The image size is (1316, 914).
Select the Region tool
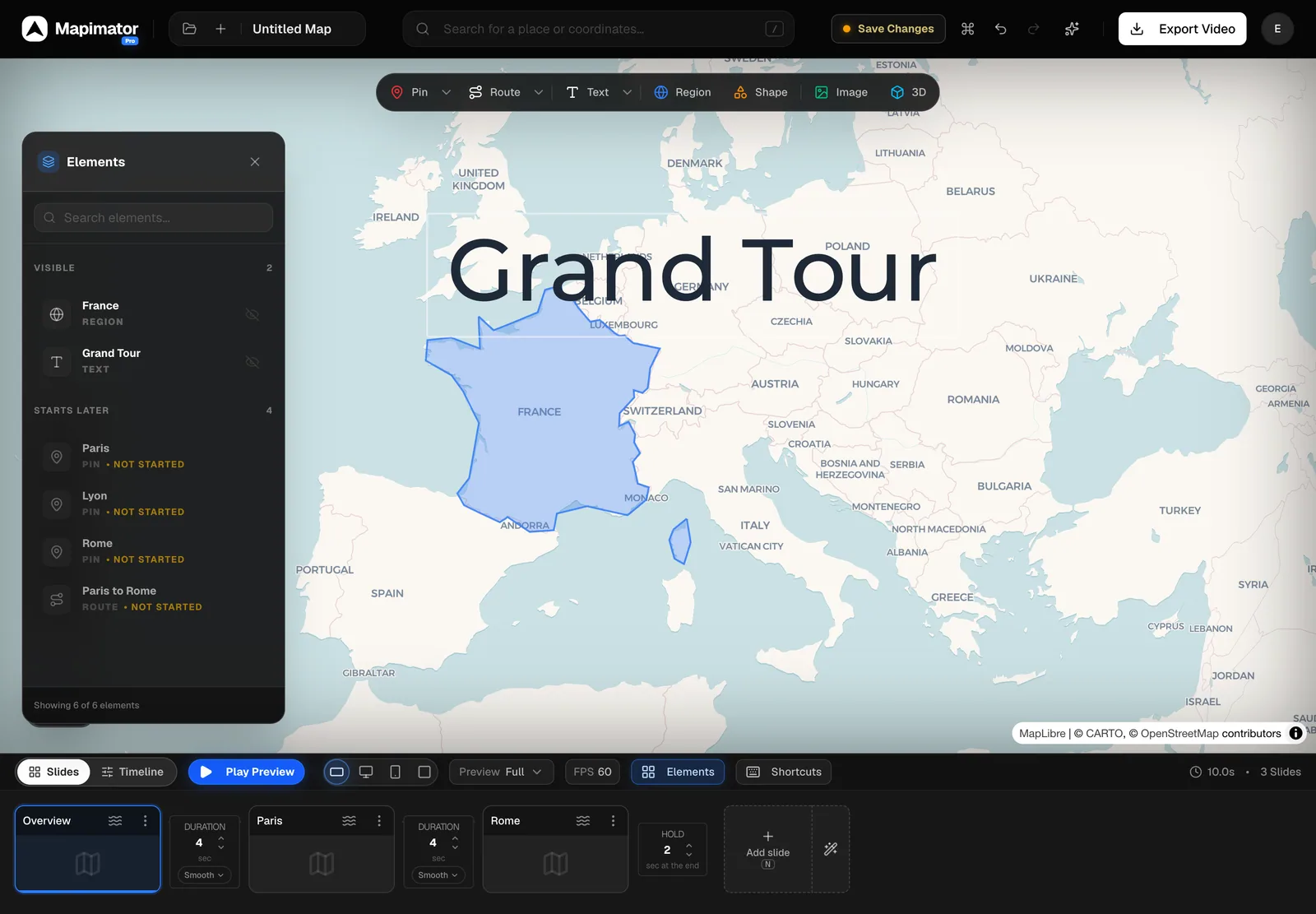tap(683, 92)
